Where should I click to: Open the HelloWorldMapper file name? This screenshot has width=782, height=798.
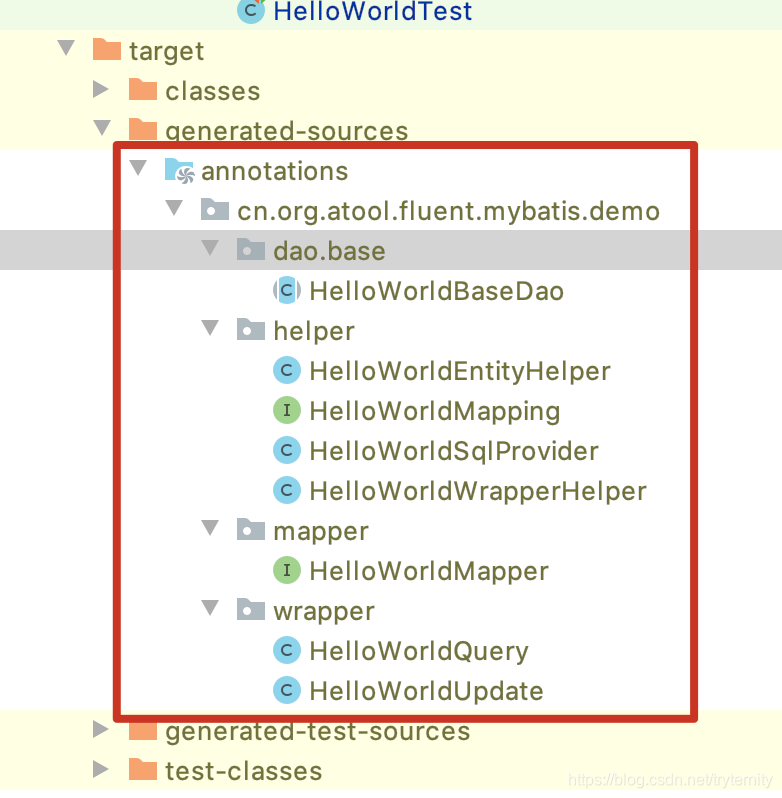pyautogui.click(x=429, y=571)
